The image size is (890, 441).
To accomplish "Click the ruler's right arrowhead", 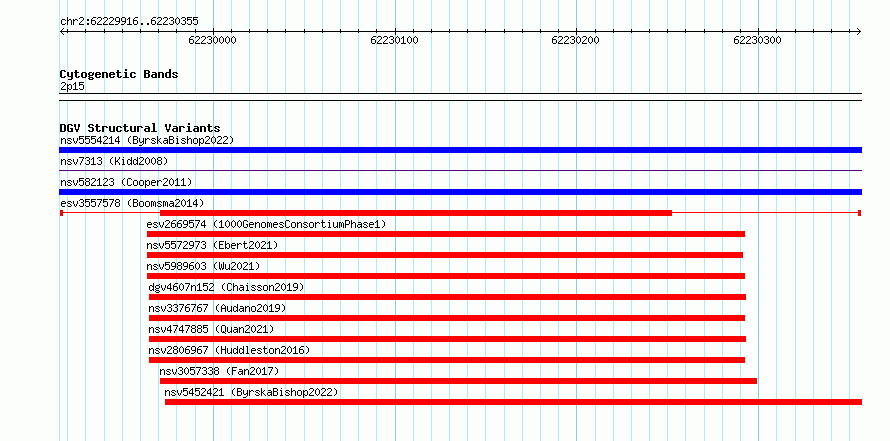I will click(x=859, y=31).
